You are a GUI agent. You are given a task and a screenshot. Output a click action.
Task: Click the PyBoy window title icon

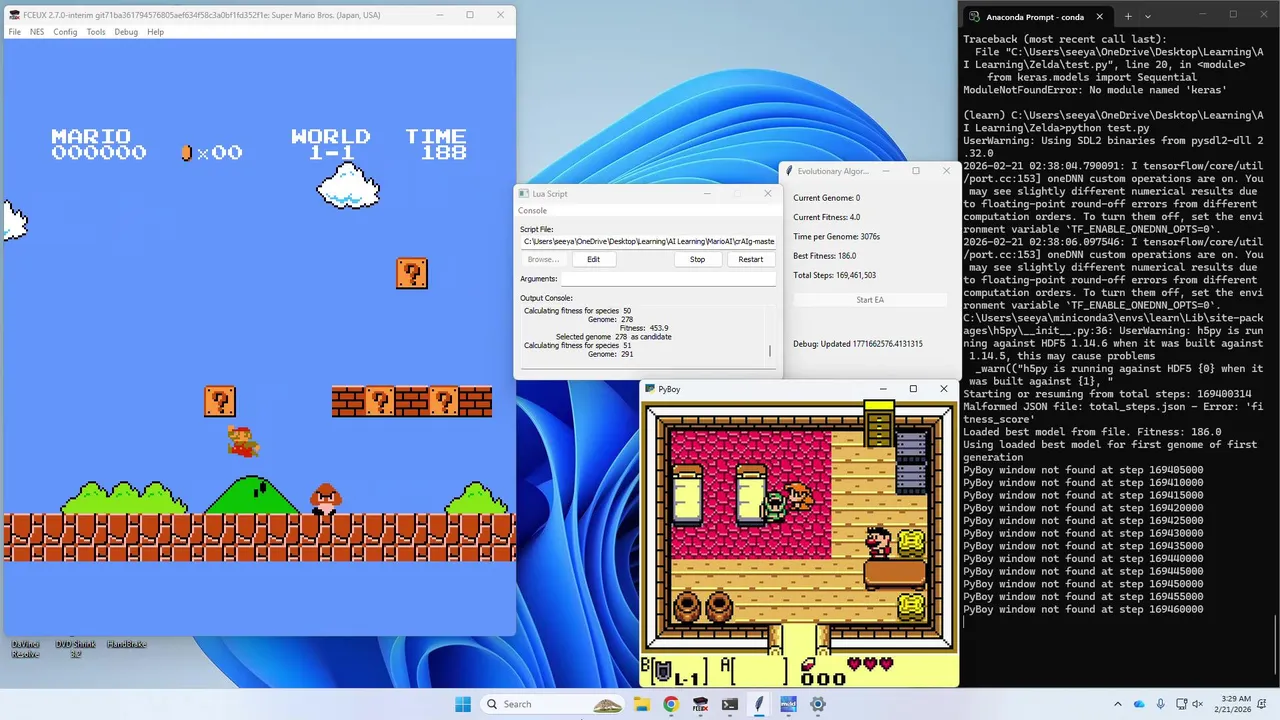(x=649, y=389)
